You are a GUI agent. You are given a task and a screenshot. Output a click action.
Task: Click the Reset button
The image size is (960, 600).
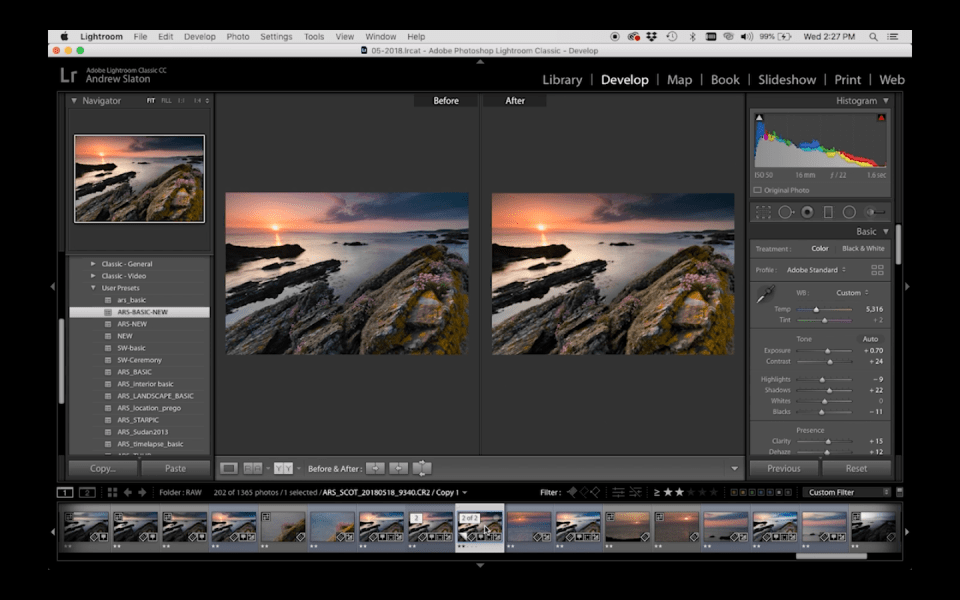[x=856, y=468]
